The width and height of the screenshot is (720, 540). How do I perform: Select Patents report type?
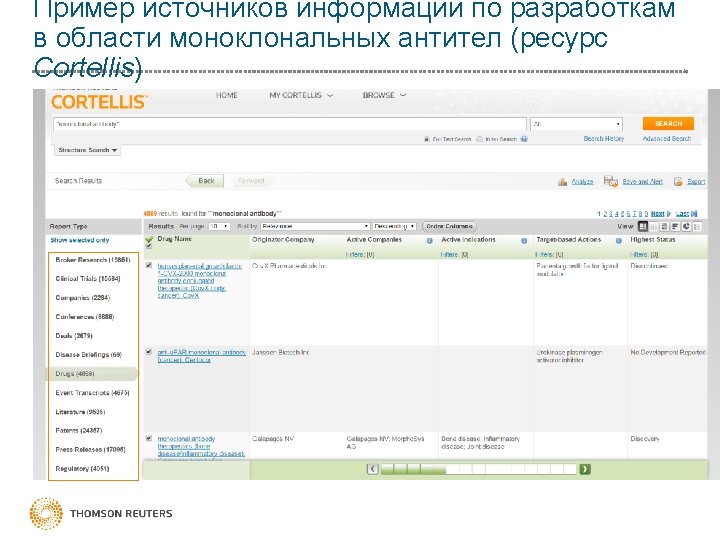pyautogui.click(x=79, y=430)
